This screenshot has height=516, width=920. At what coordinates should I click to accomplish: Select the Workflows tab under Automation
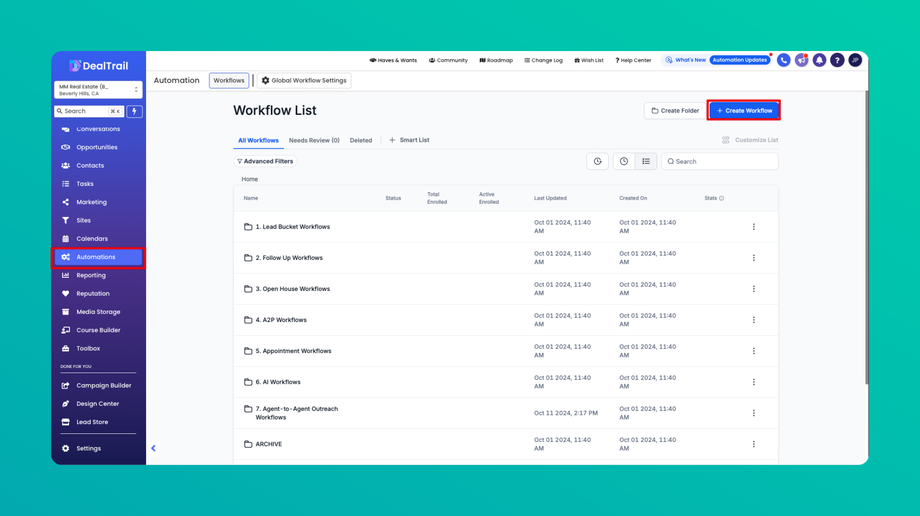[x=229, y=80]
